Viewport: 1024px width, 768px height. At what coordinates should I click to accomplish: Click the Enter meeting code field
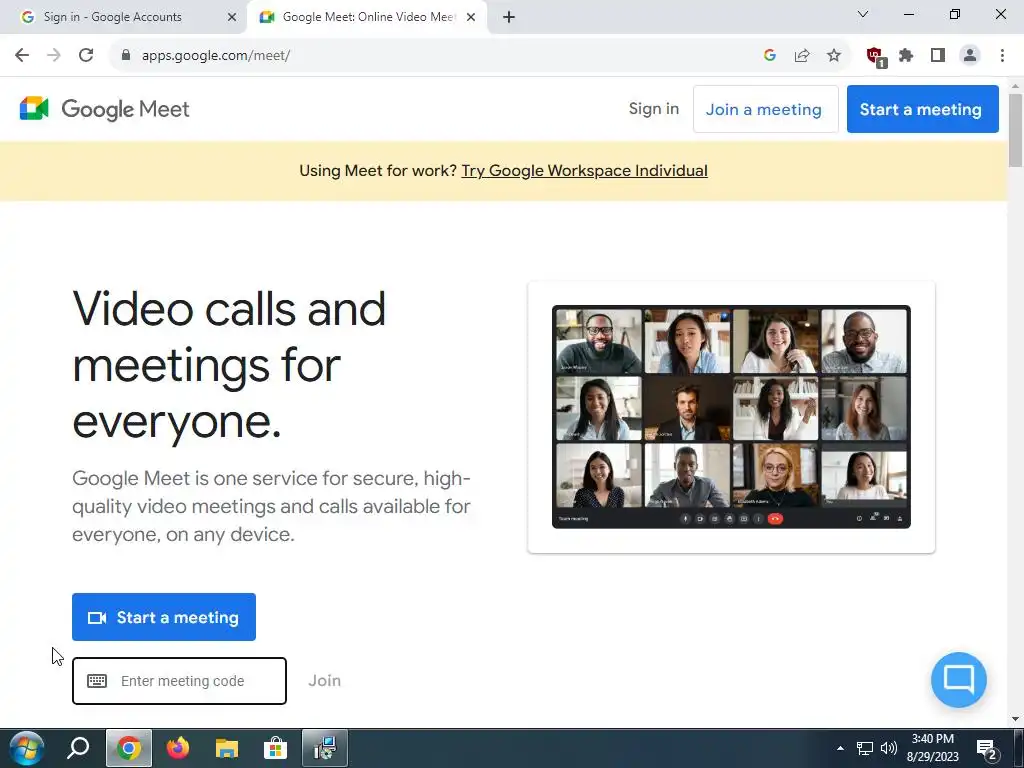tap(179, 680)
